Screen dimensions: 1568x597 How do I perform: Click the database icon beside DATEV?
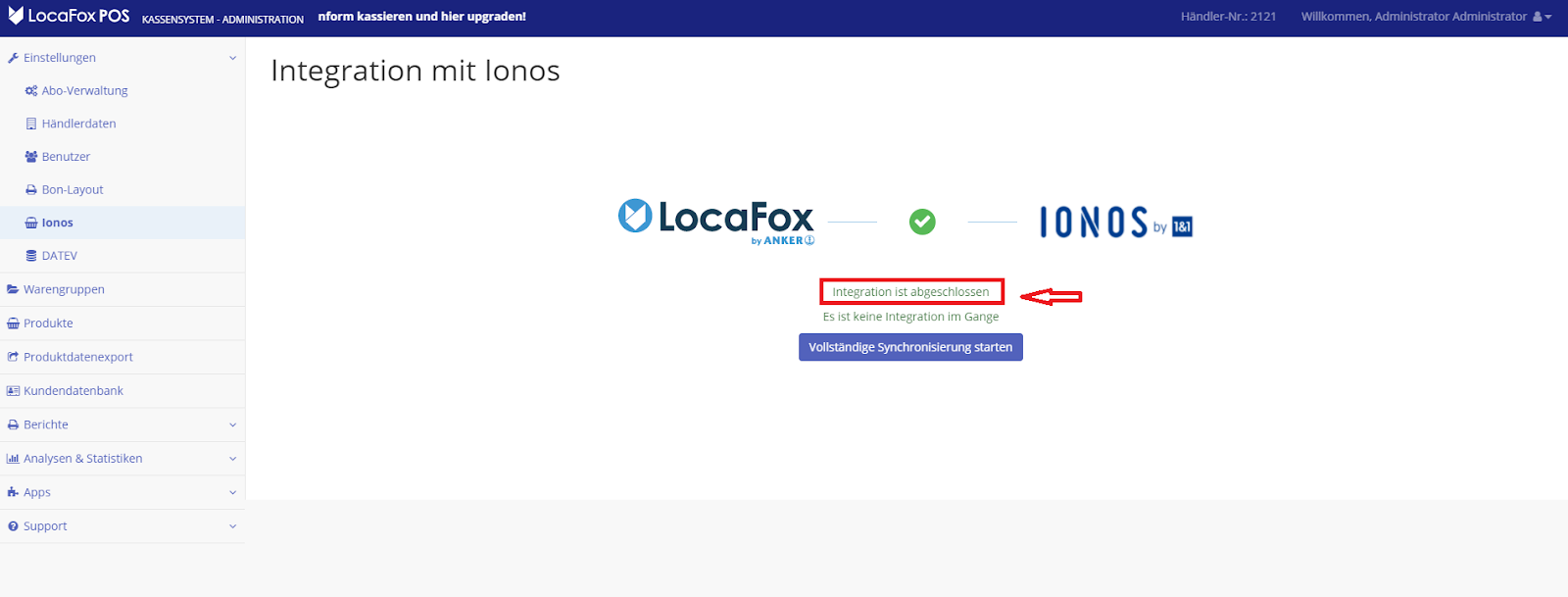(x=31, y=256)
